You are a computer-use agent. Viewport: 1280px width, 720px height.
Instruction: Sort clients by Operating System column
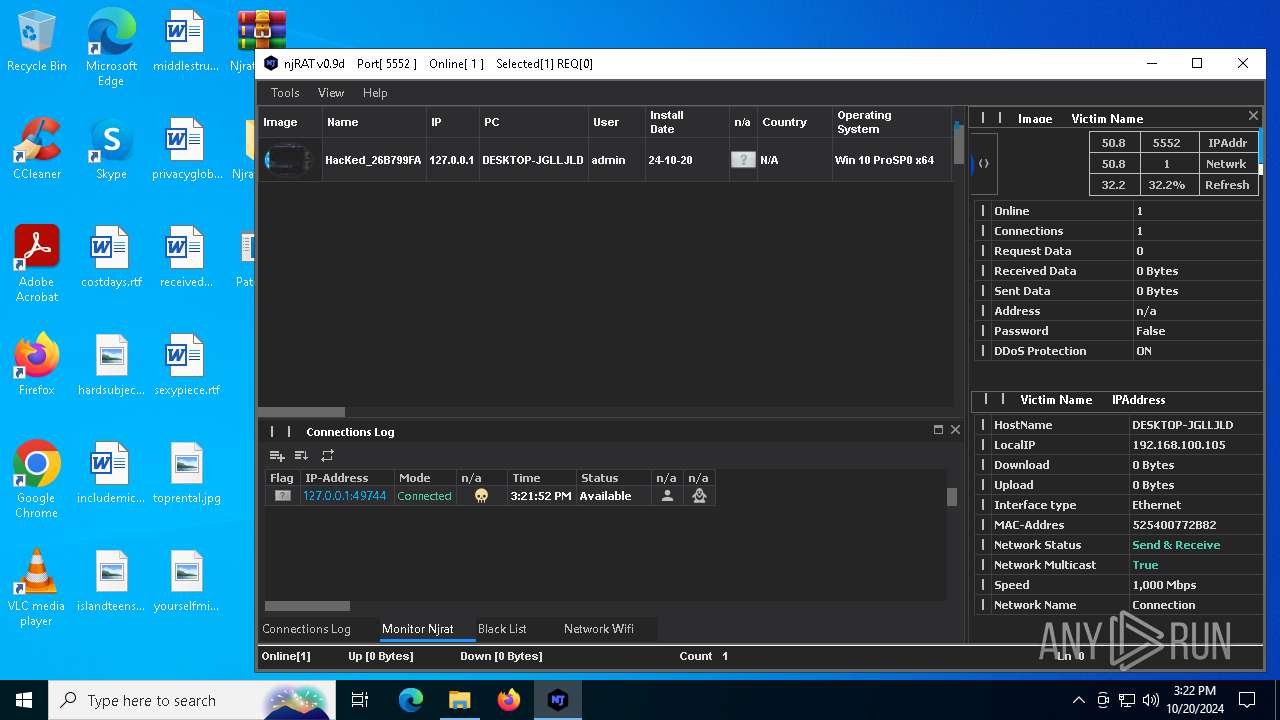tap(892, 122)
